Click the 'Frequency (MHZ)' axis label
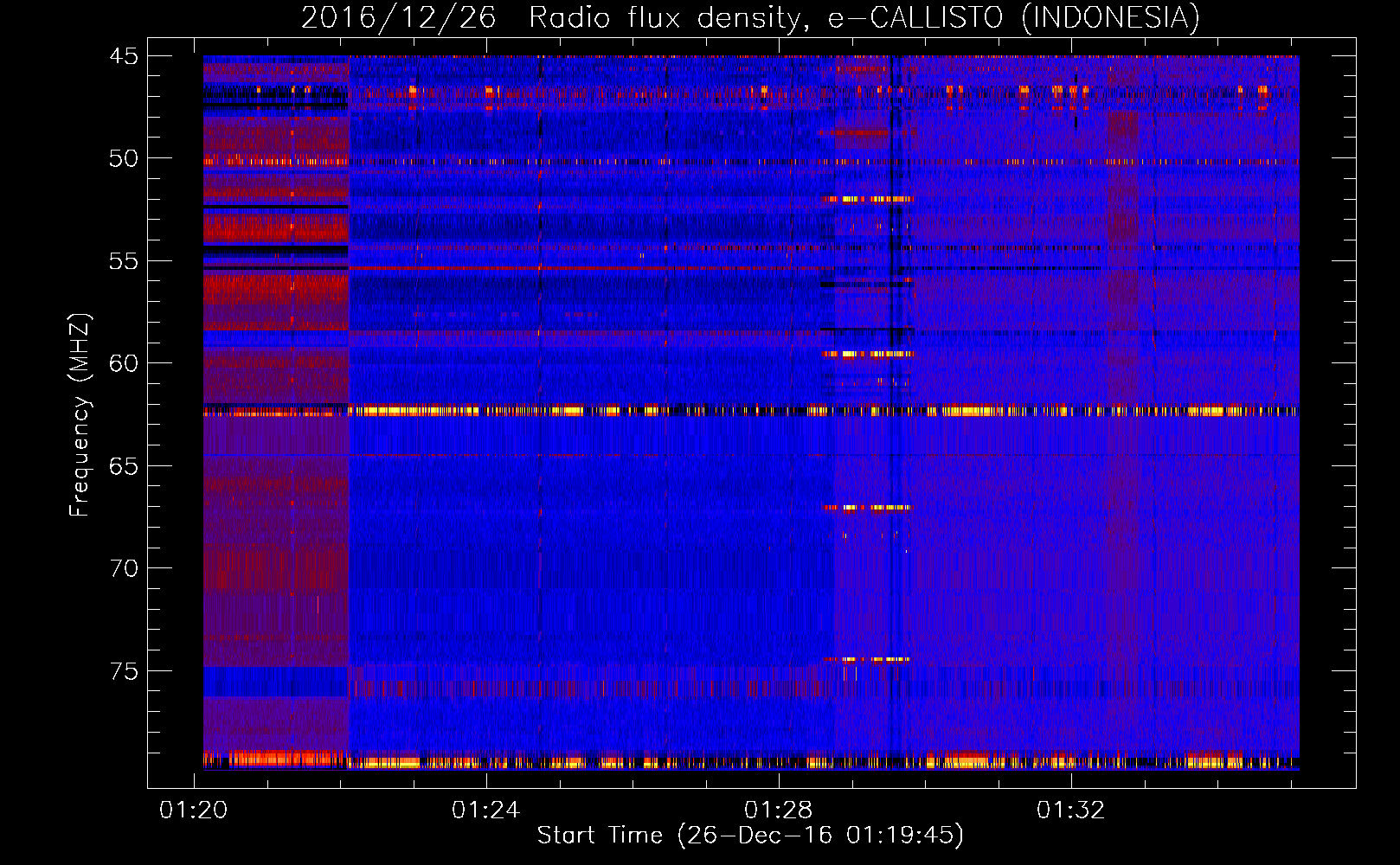 (80, 415)
